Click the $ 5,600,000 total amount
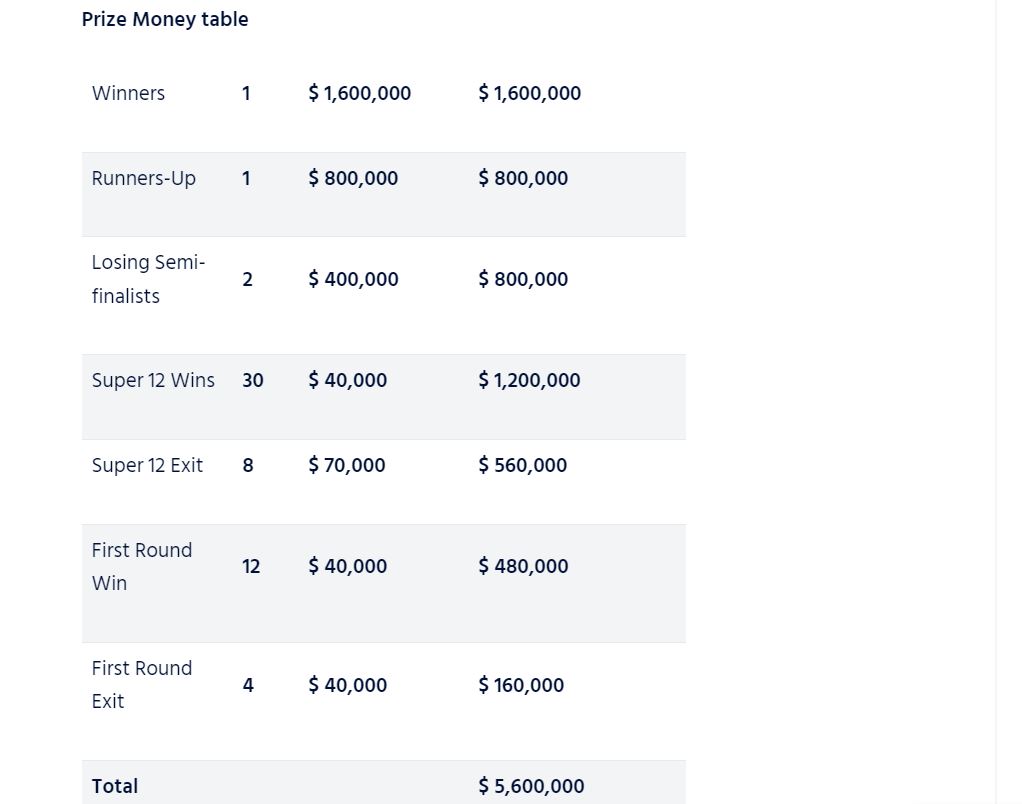Viewport: 1022px width, 804px height. [x=531, y=786]
